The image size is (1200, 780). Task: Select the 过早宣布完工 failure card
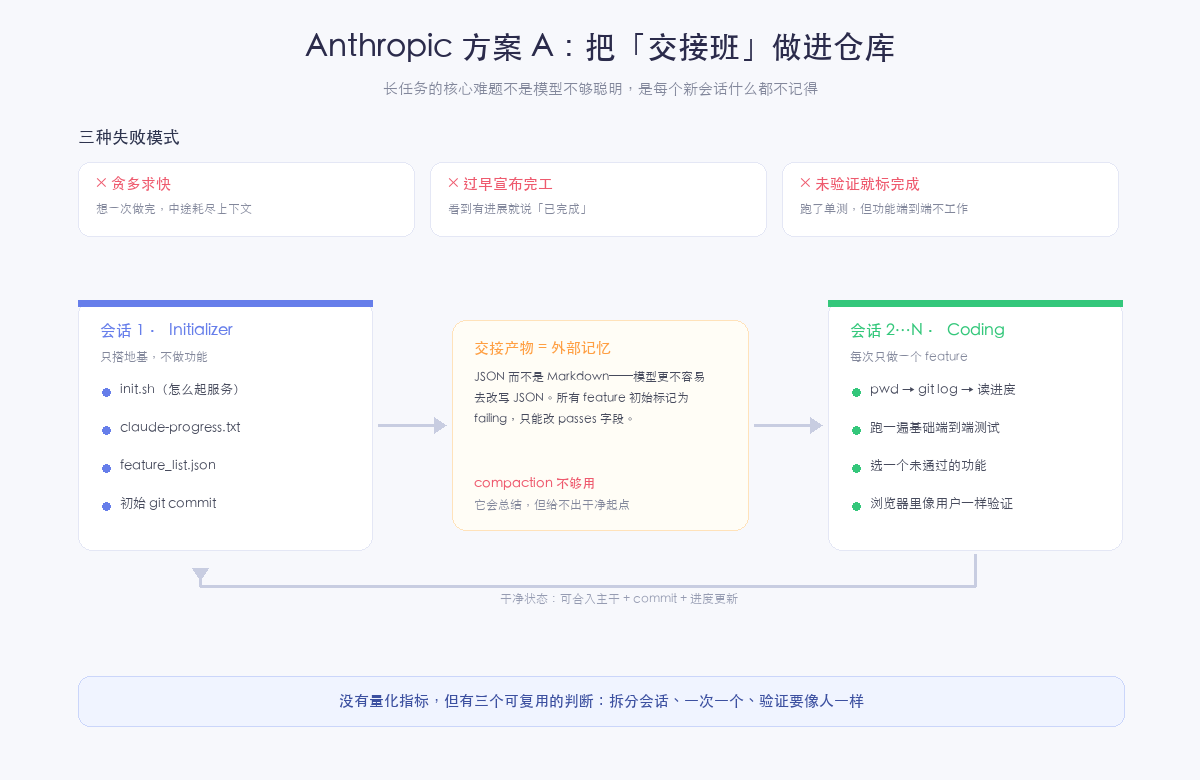[598, 199]
